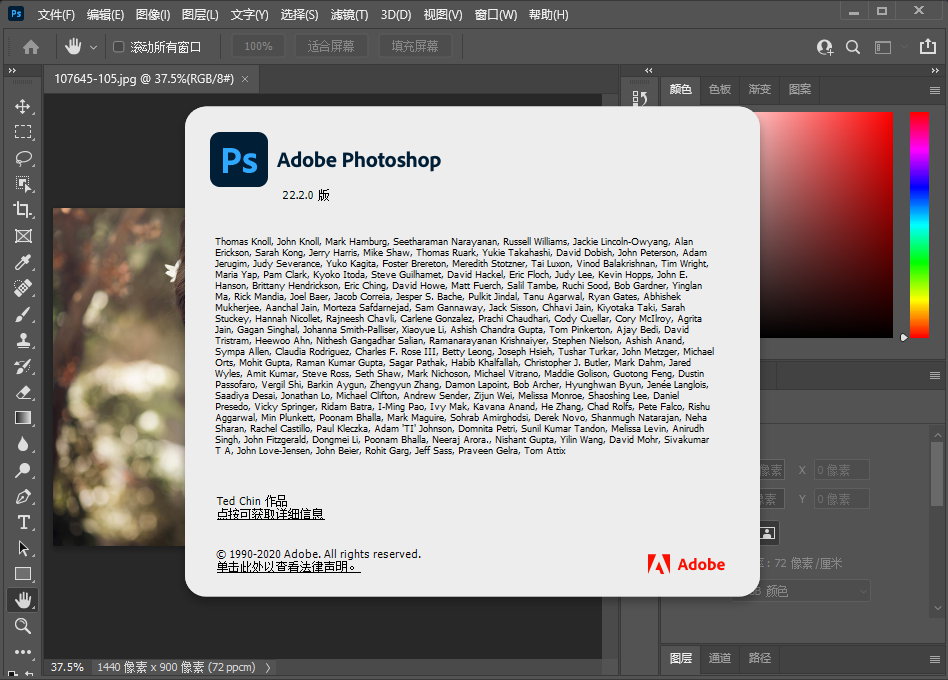Screen dimensions: 948x680
Task: Open the File menu
Action: point(56,15)
